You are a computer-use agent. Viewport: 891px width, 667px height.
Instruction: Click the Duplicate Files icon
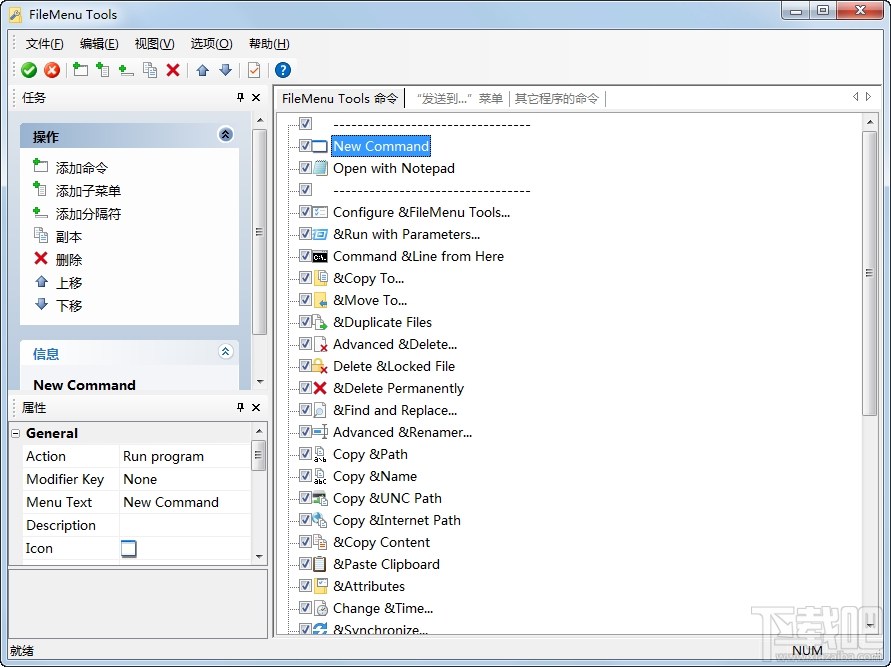(320, 322)
